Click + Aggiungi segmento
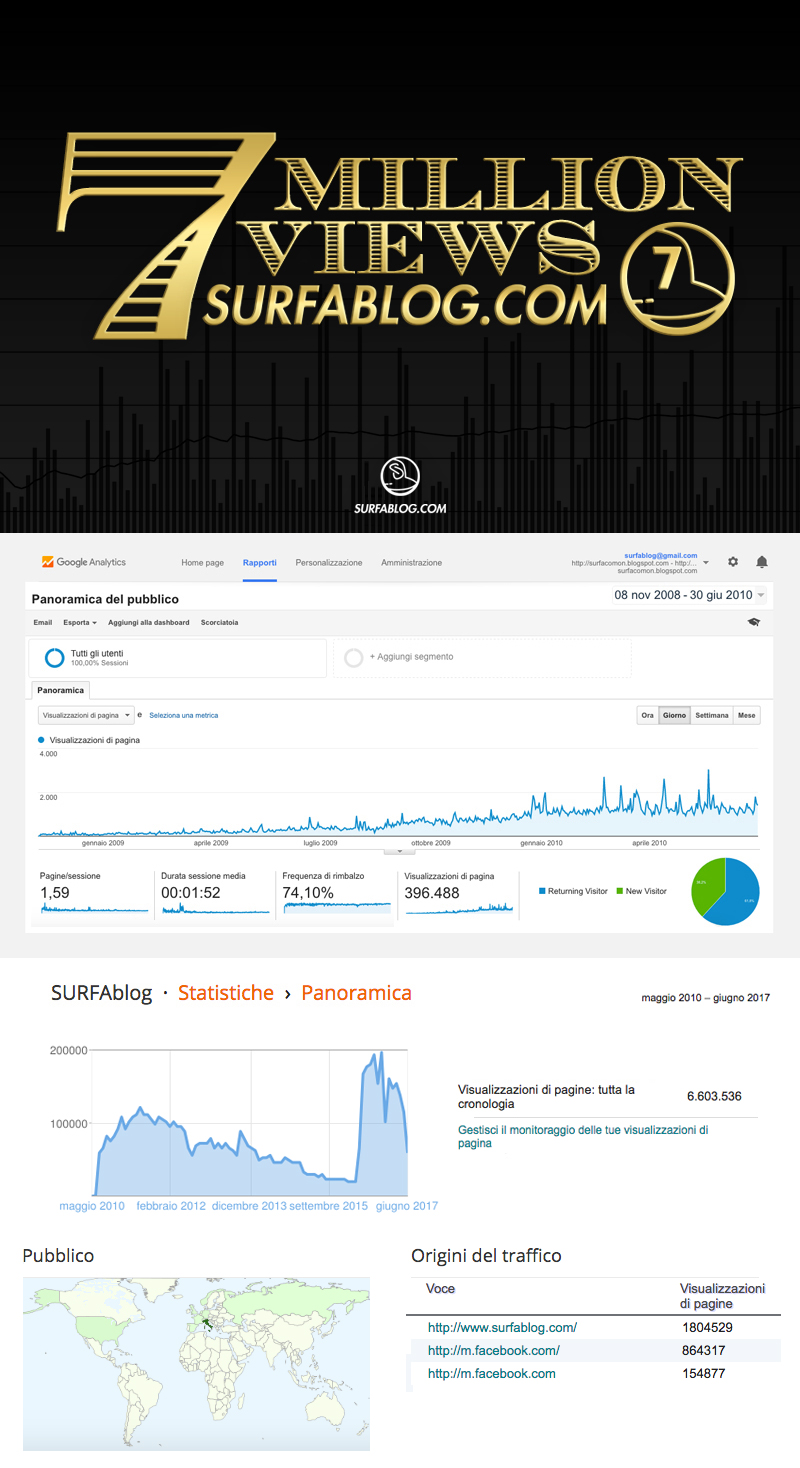The image size is (800, 1468). (411, 657)
